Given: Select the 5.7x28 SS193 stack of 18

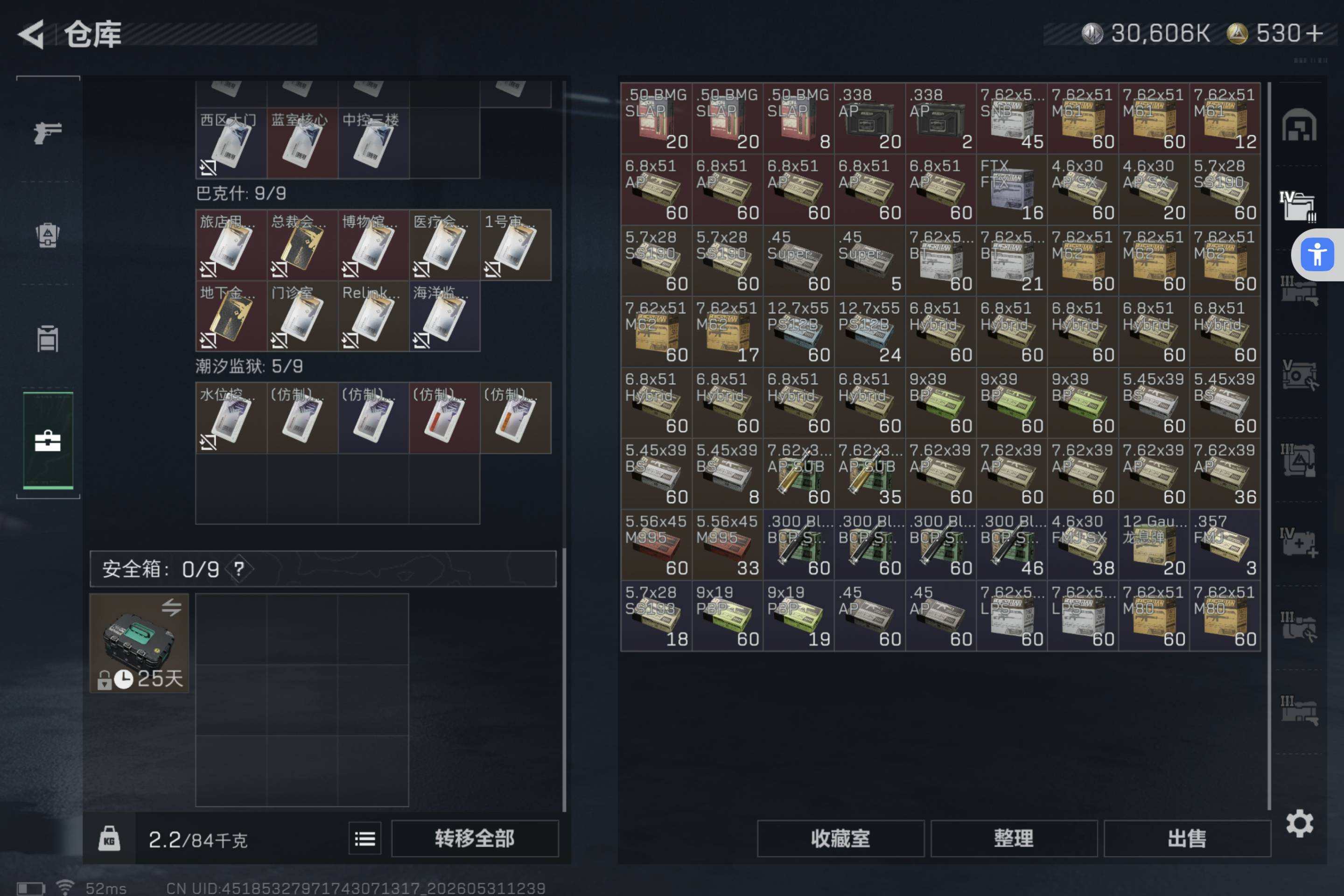Looking at the screenshot, I should tap(656, 616).
